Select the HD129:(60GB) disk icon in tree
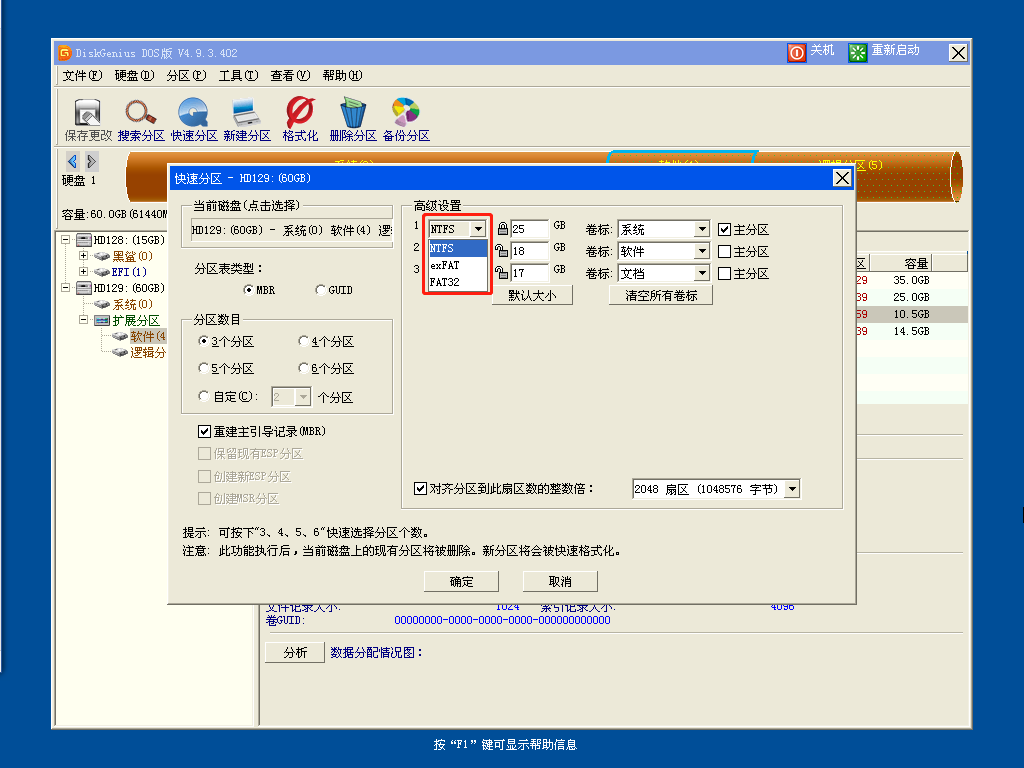Screen dimensions: 1024x768 click(x=84, y=288)
